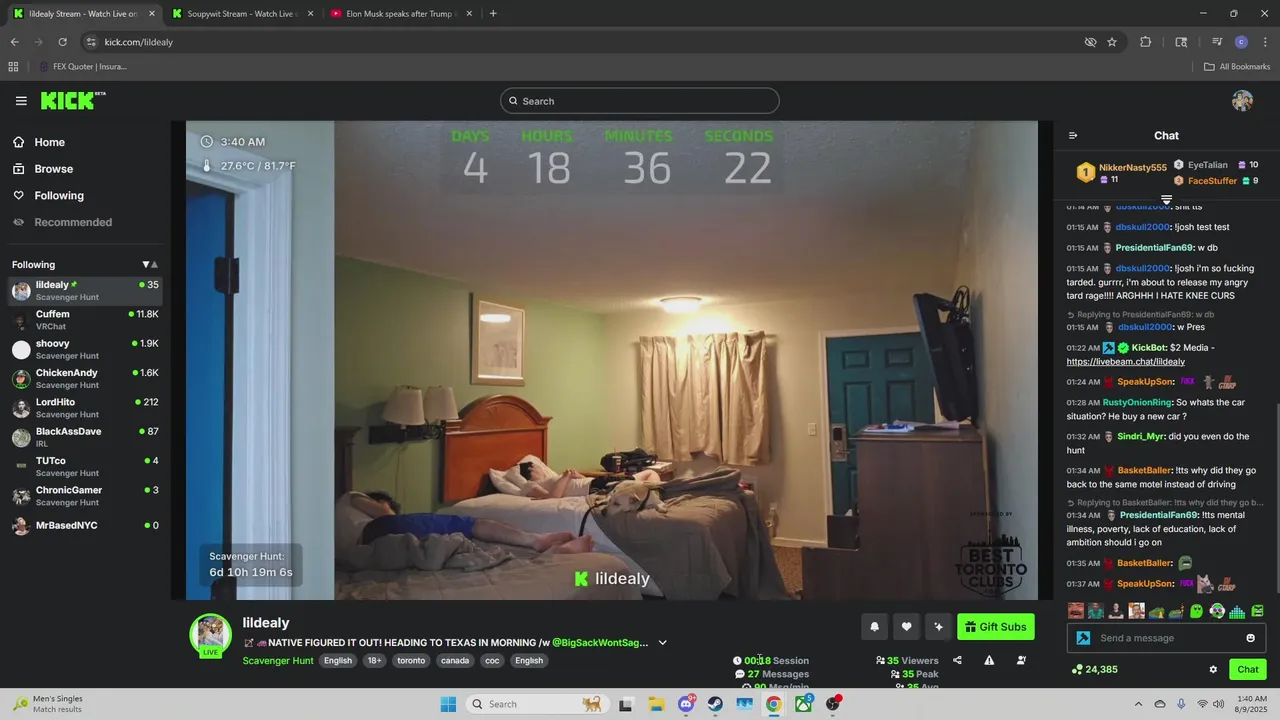This screenshot has height=720, width=1280.
Task: Open Chrome tab search media control
Action: (1217, 42)
